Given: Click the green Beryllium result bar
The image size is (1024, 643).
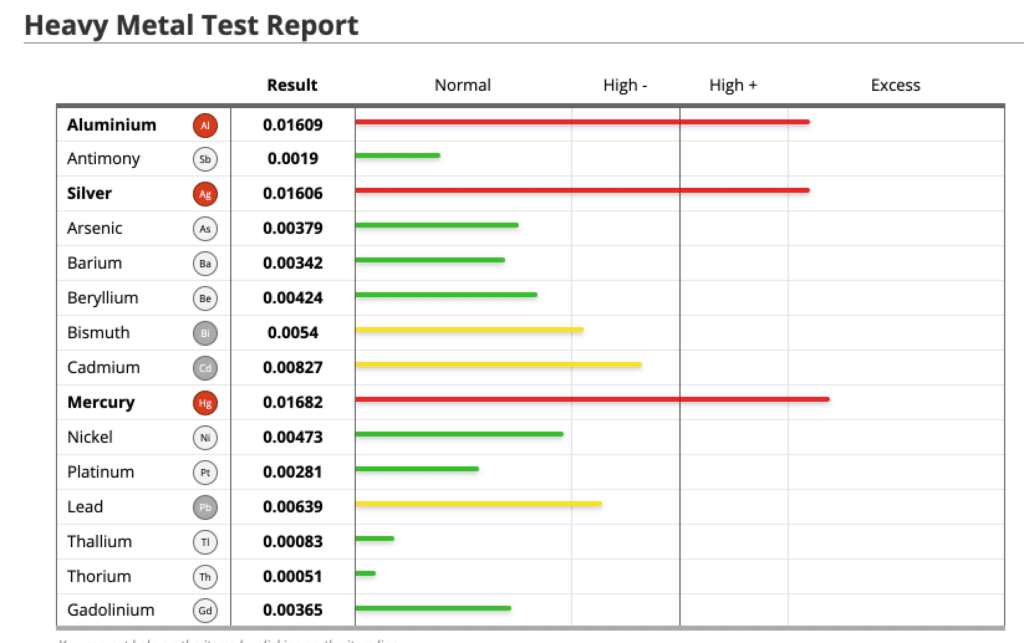Looking at the screenshot, I should click(446, 294).
